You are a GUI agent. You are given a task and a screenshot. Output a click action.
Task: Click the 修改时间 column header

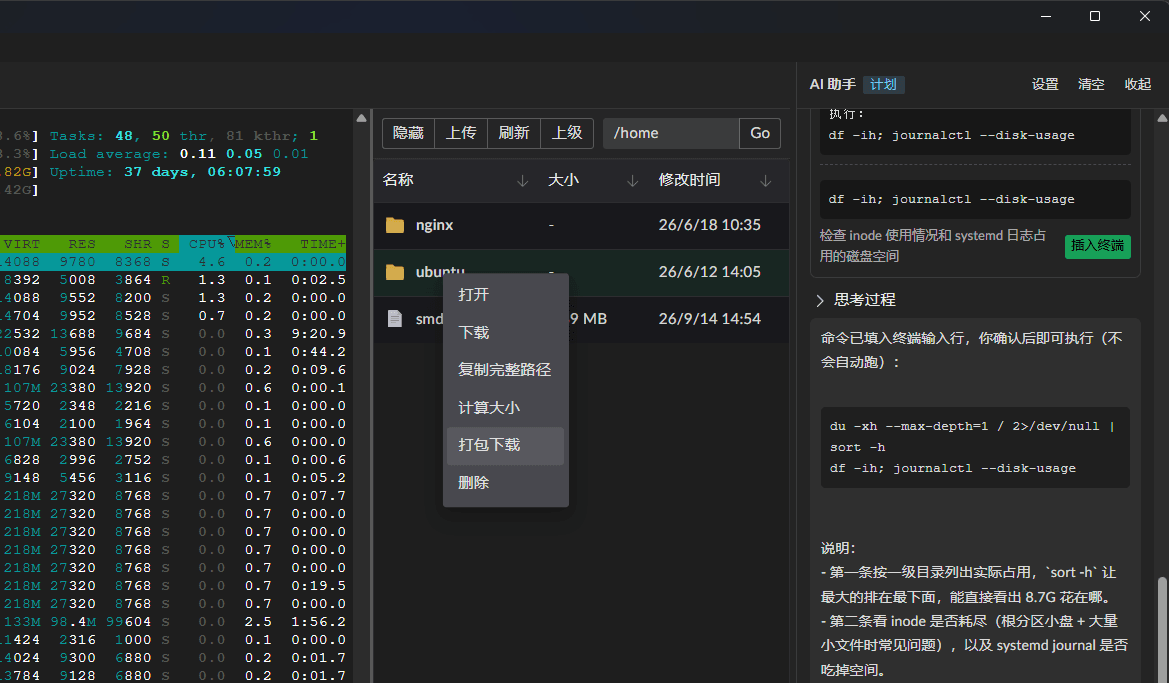click(690, 180)
